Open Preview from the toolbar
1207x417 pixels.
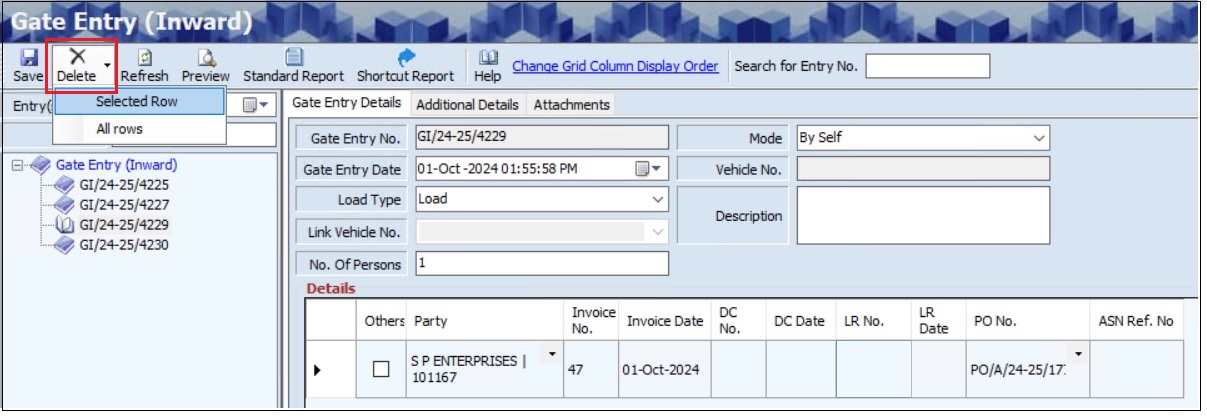205,59
